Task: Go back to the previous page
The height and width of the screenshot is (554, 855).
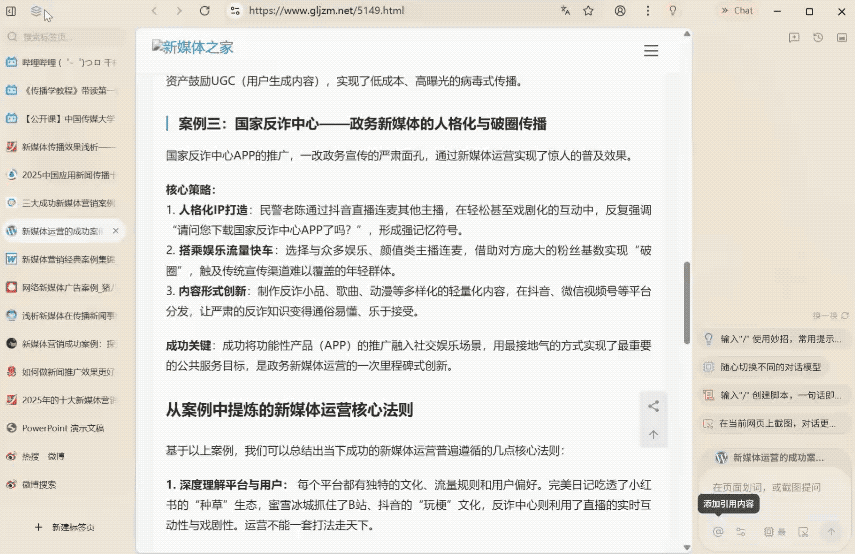Action: (x=154, y=11)
